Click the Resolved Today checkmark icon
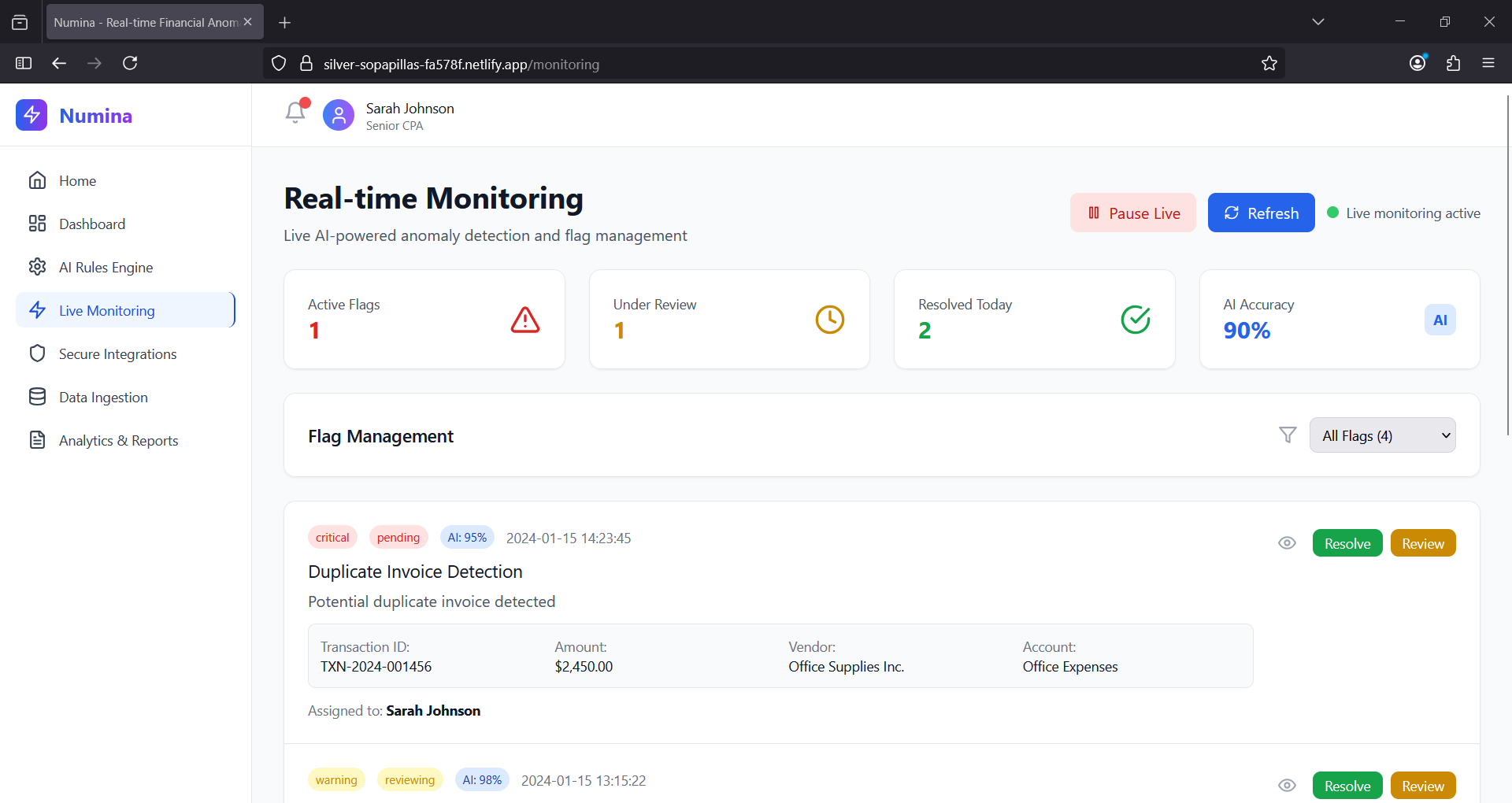Viewport: 1512px width, 803px height. coord(1136,320)
